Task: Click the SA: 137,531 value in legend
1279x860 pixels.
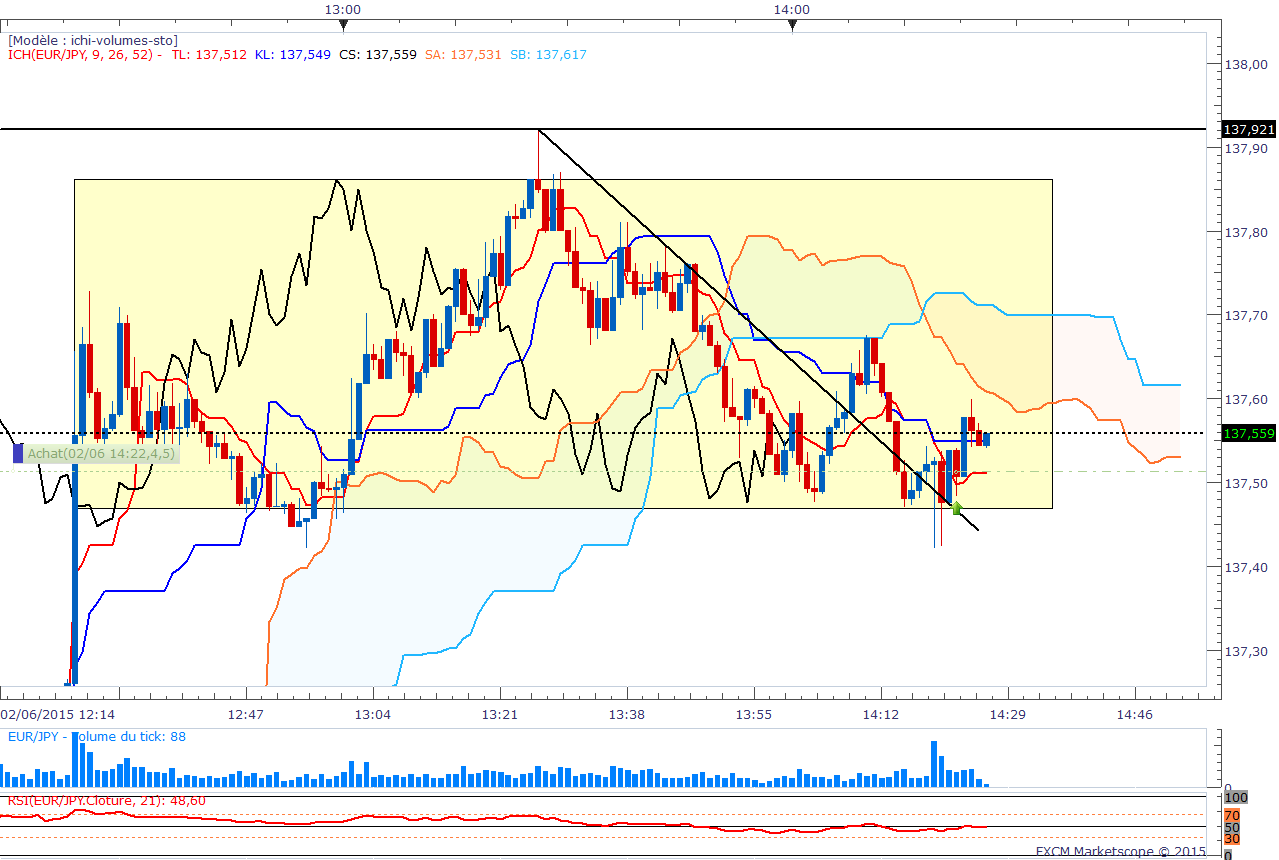Action: click(x=462, y=55)
